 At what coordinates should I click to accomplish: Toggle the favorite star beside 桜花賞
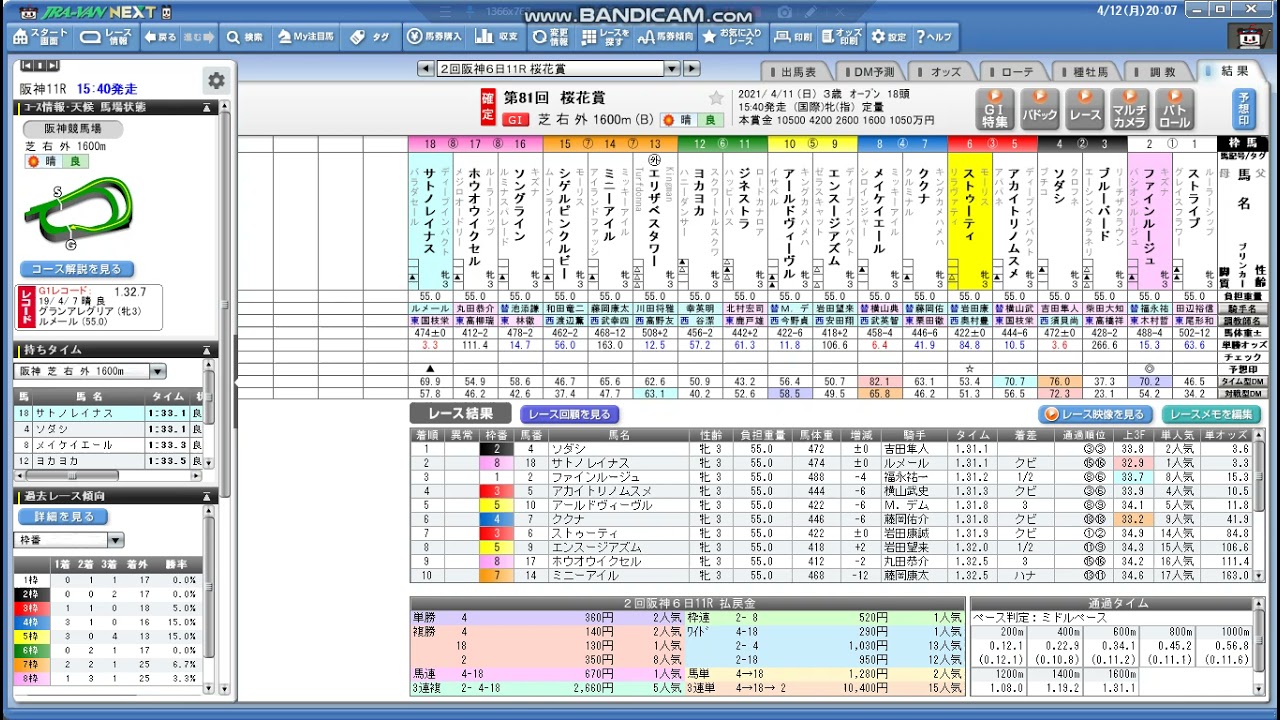click(716, 98)
